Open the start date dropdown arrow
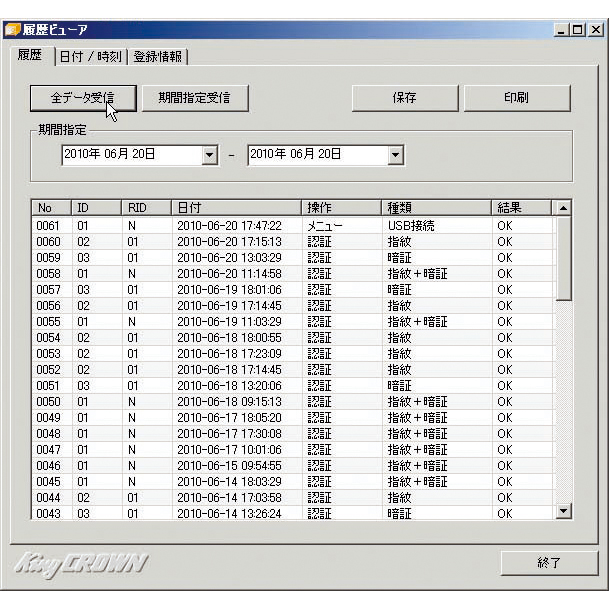Viewport: 610px width, 610px height. pyautogui.click(x=209, y=155)
